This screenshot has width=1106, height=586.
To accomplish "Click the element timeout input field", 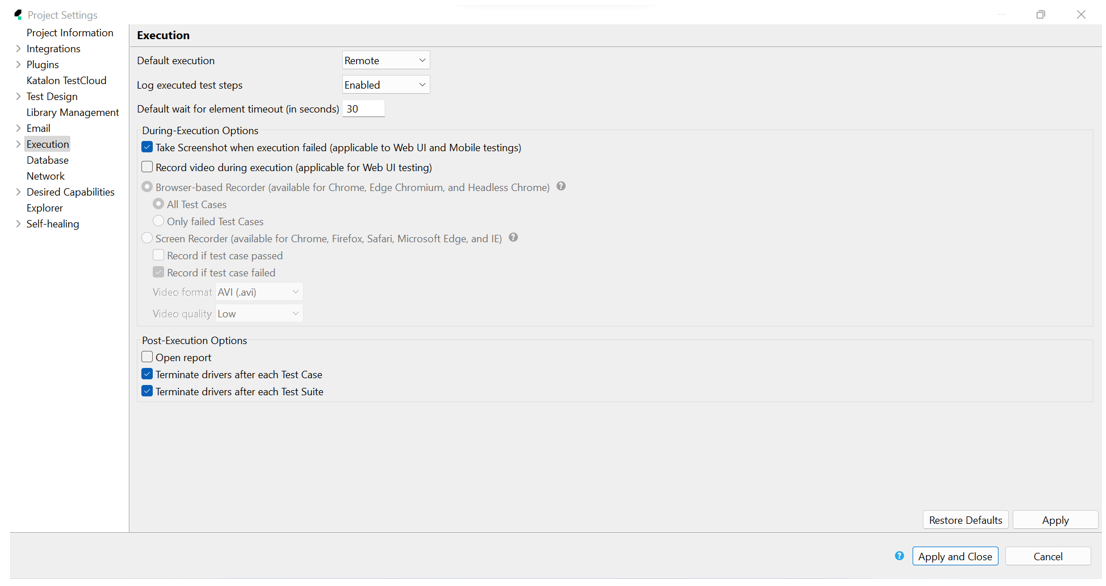I will pos(364,108).
